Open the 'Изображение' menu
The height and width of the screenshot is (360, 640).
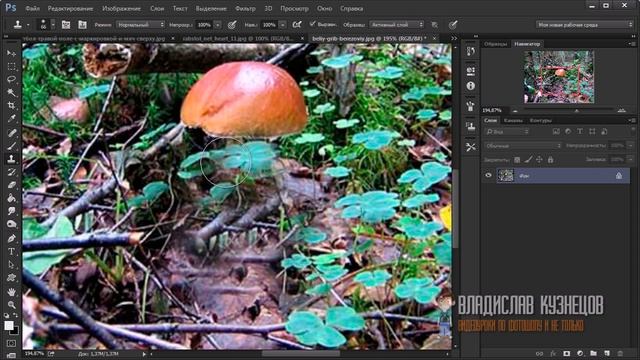(121, 8)
